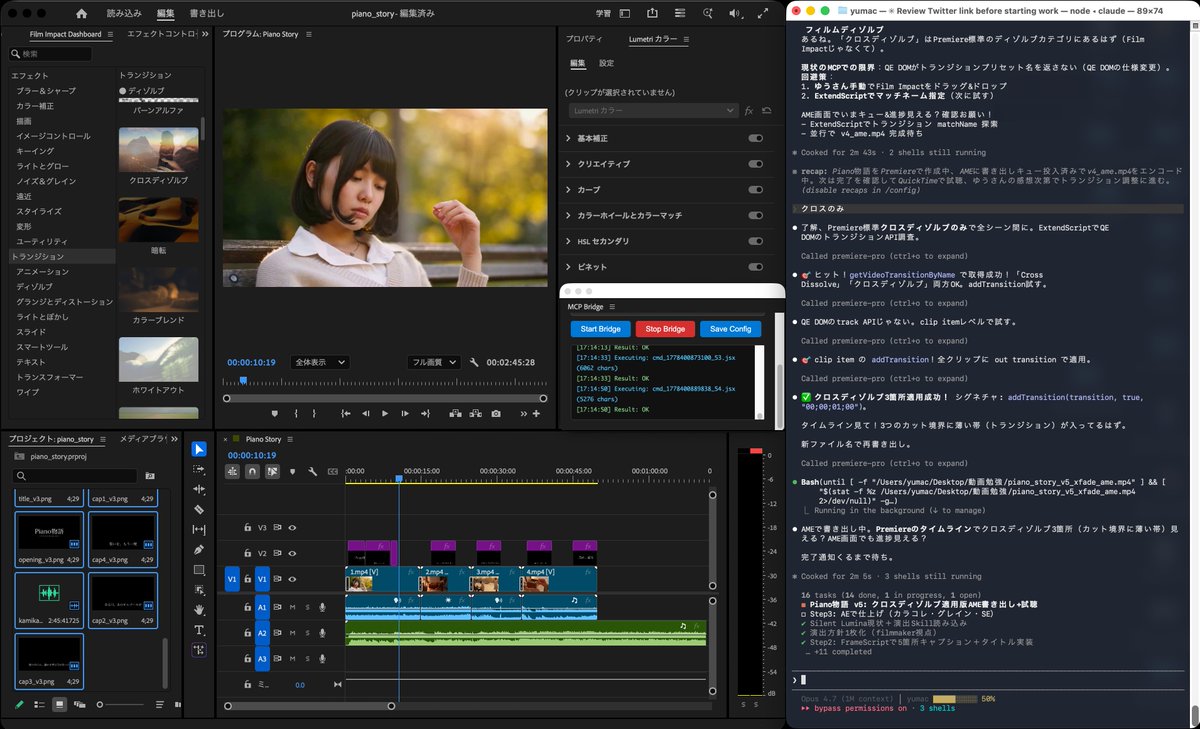Click the Extract button in Program monitor
1200x729 pixels.
(476, 413)
